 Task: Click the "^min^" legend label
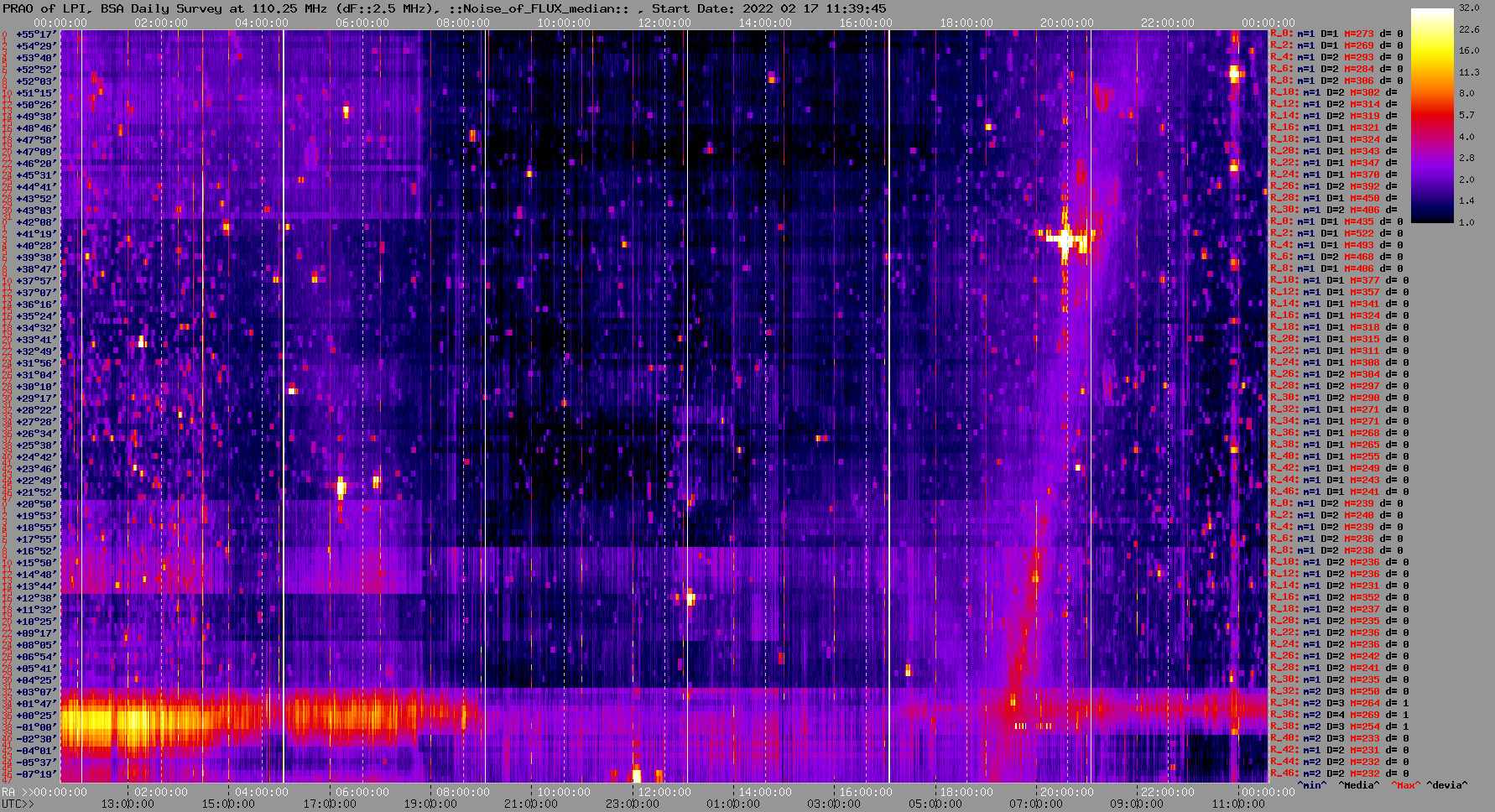[1311, 785]
